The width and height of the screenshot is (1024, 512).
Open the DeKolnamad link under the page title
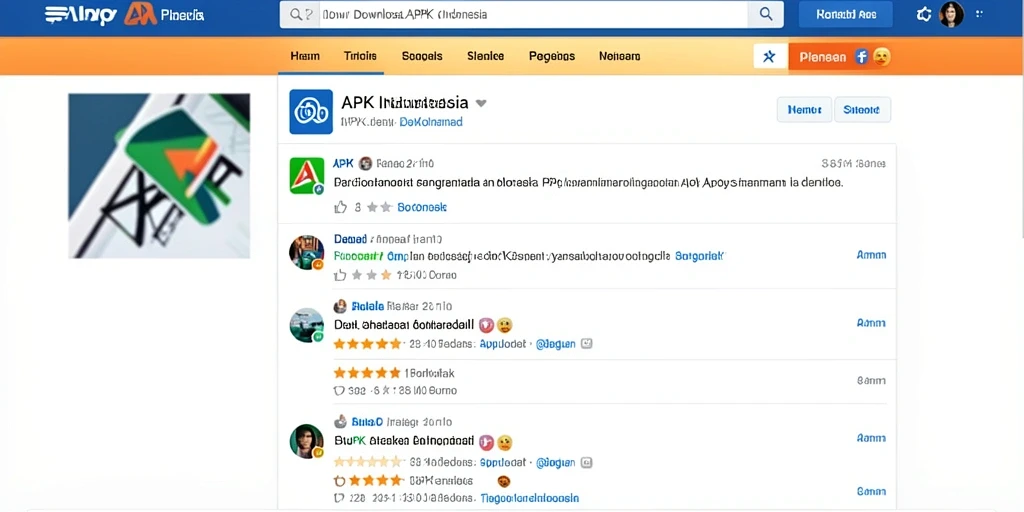[431, 121]
